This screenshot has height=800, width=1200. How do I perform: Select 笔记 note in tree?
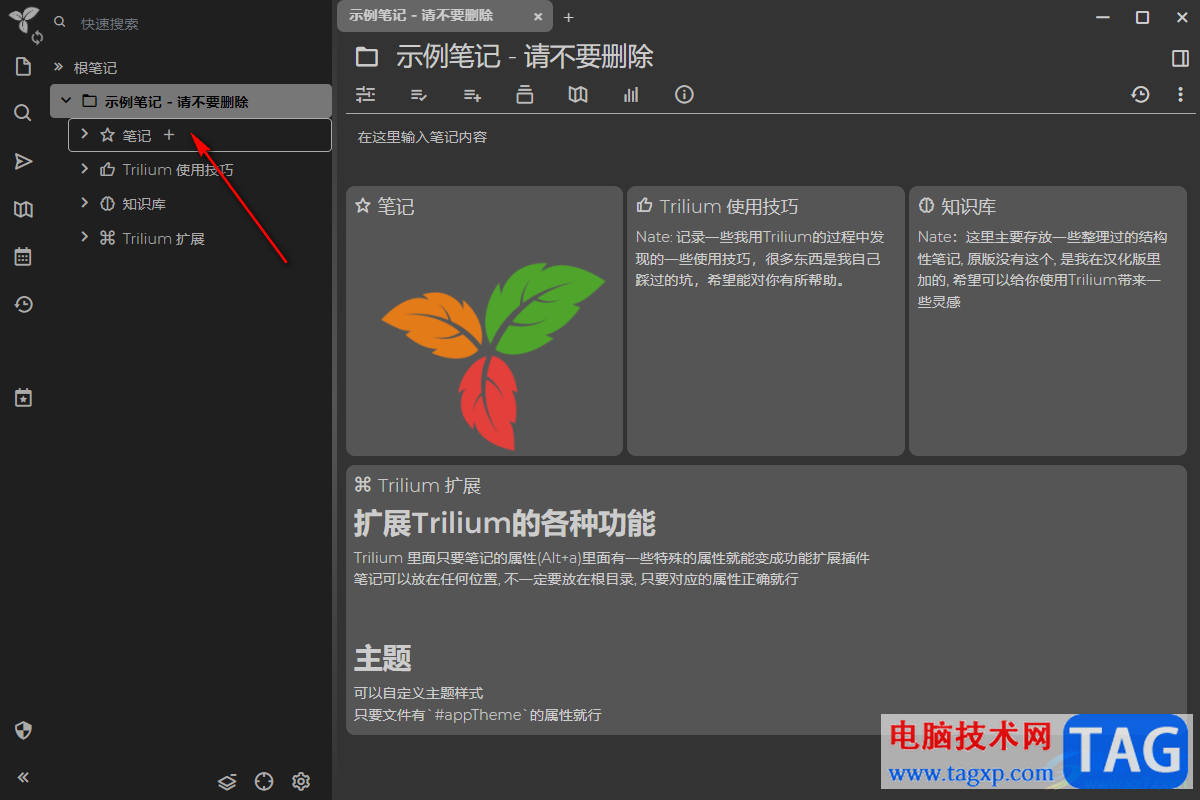coord(137,136)
